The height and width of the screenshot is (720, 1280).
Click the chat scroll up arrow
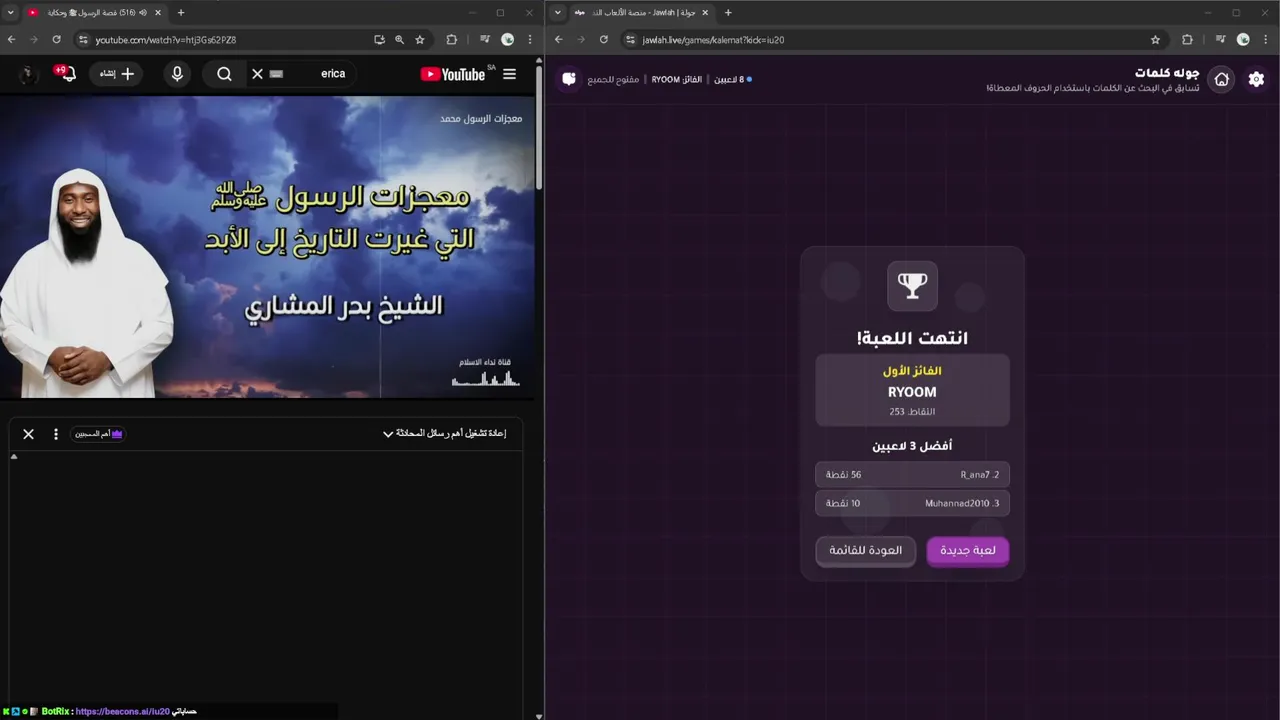click(x=14, y=456)
